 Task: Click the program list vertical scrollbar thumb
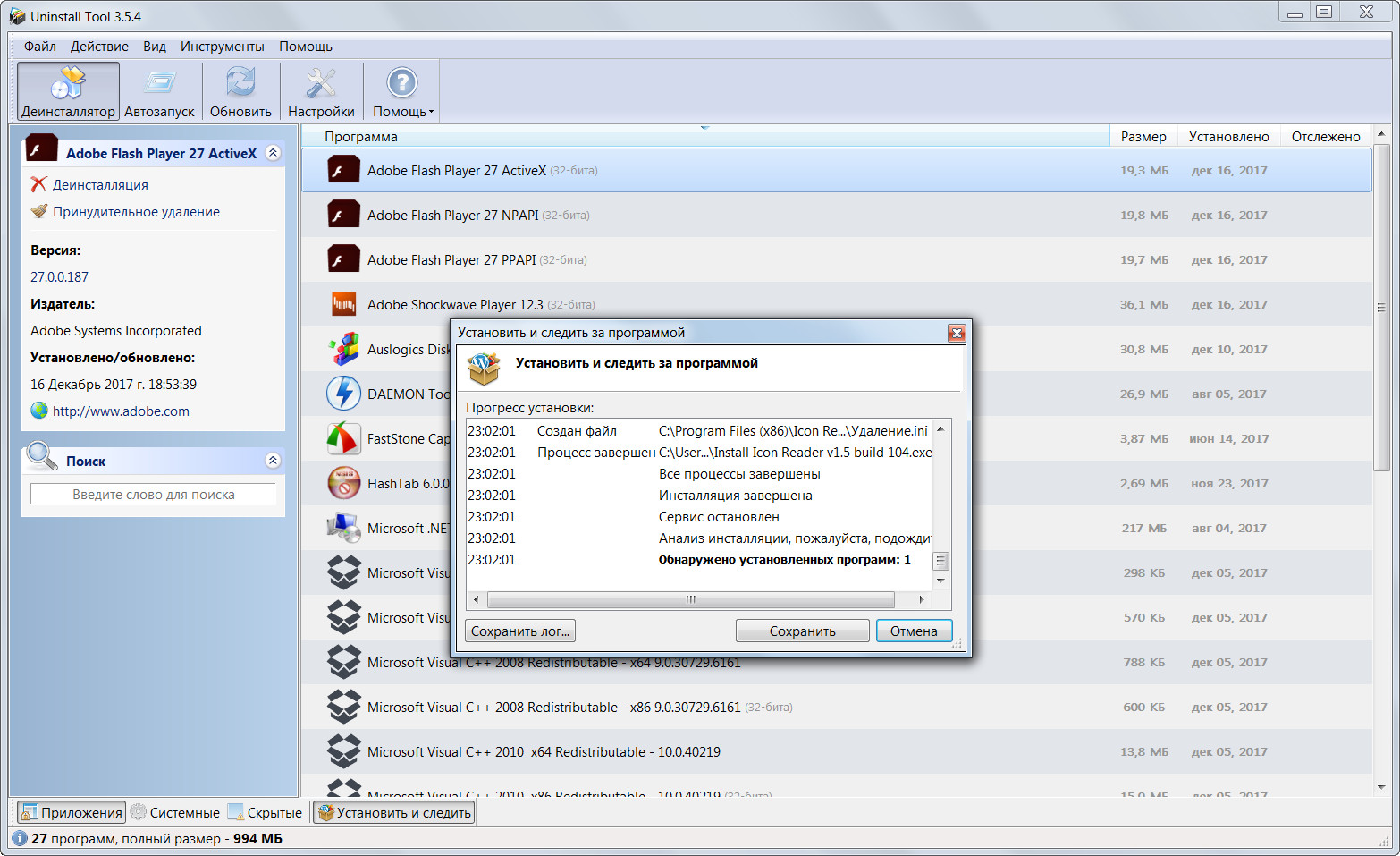coord(1381,306)
